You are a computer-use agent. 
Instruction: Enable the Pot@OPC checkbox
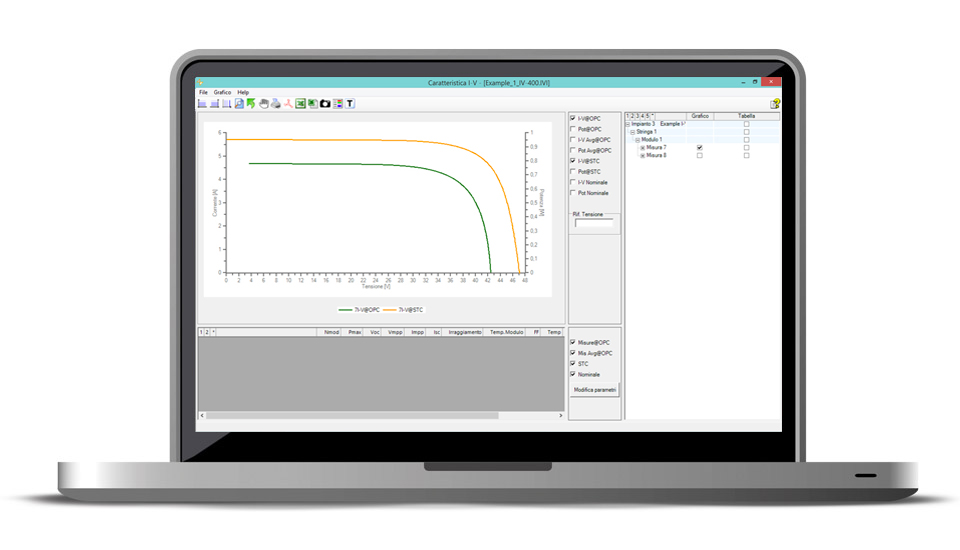(572, 129)
